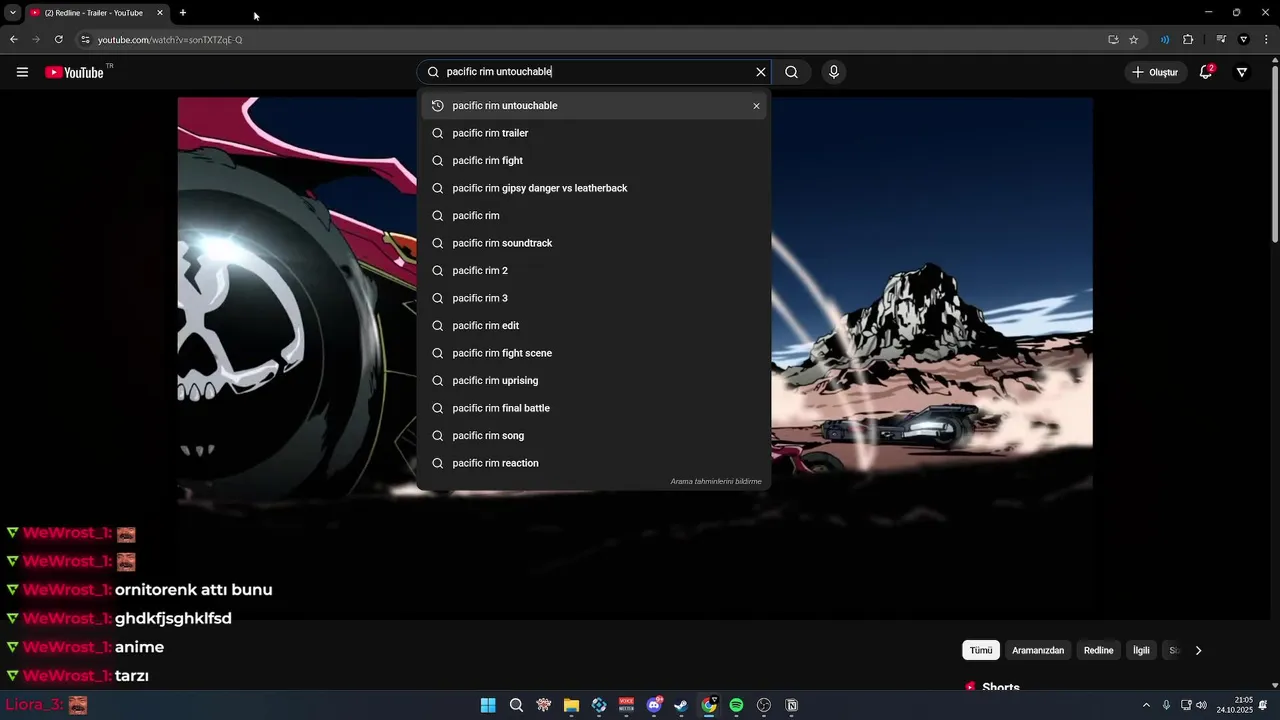Select the Redline filter chip
Screen dimensions: 1280x720
point(1098,650)
